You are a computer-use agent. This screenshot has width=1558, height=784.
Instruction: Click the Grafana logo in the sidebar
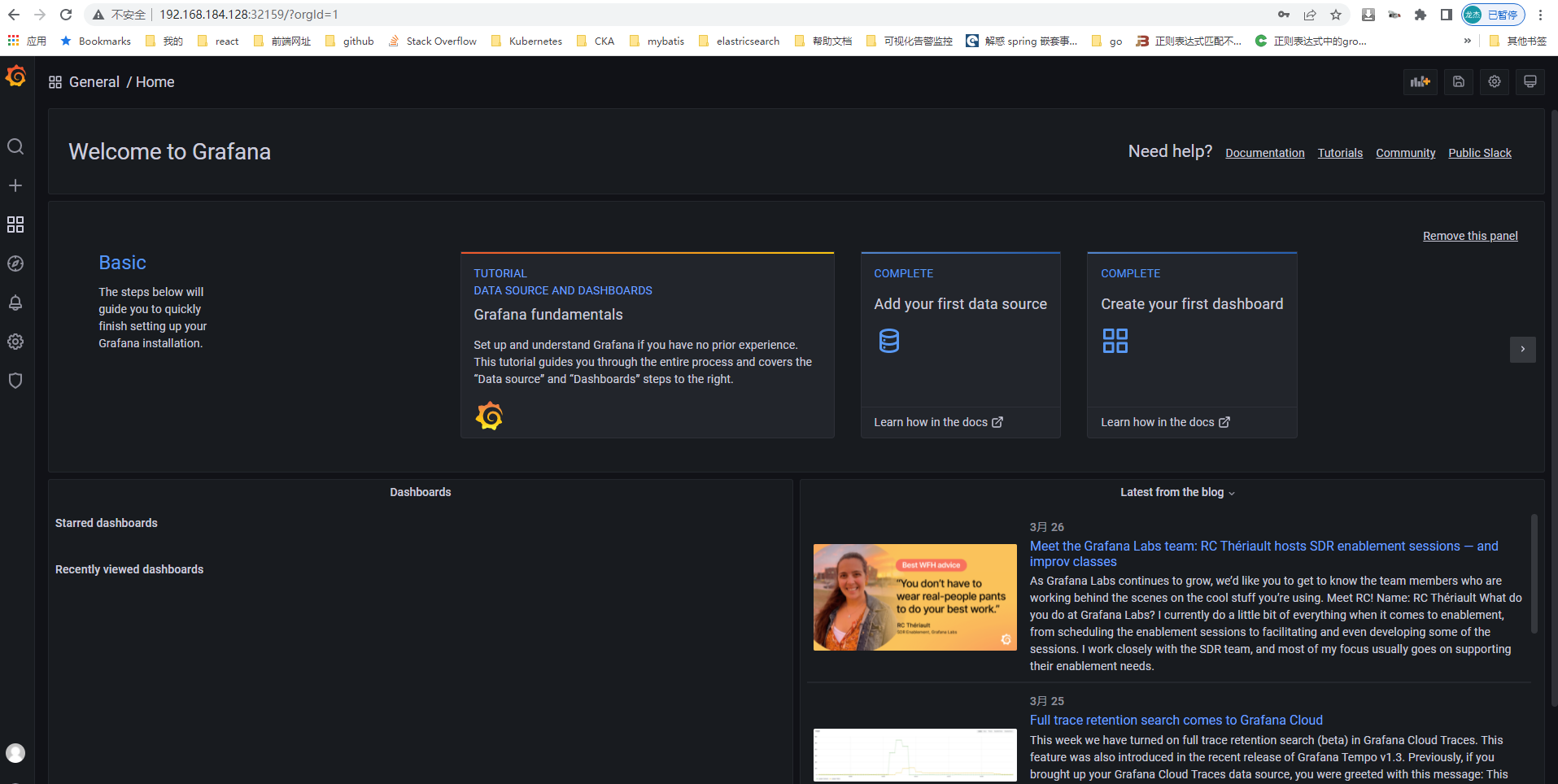click(15, 76)
